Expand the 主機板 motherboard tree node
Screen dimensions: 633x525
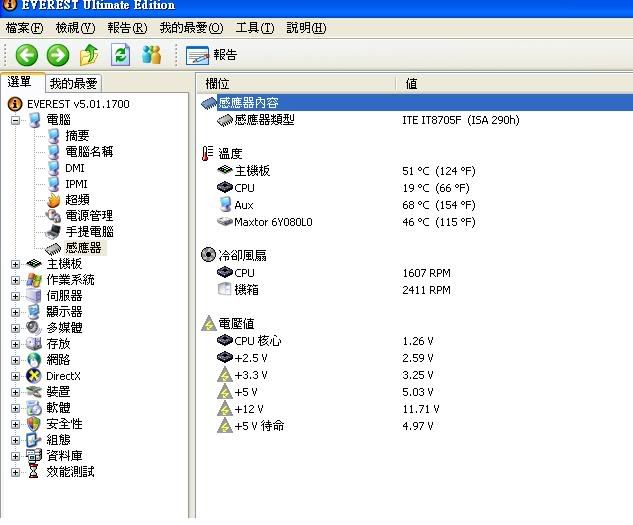click(16, 264)
